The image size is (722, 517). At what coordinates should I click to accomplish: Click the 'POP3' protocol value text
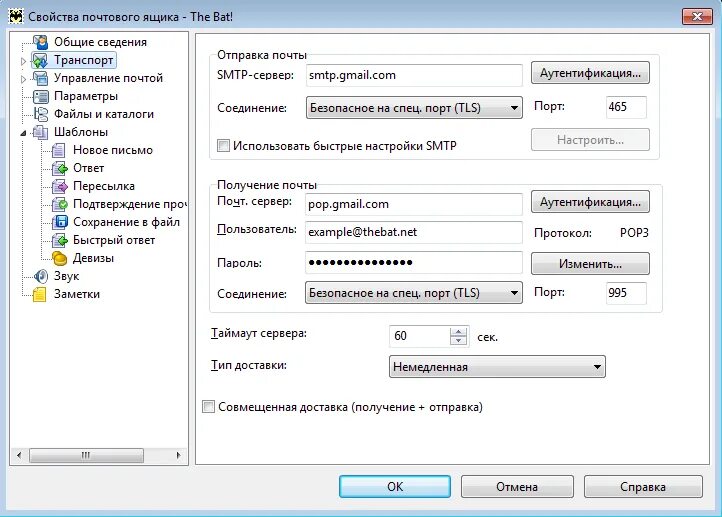pos(634,232)
